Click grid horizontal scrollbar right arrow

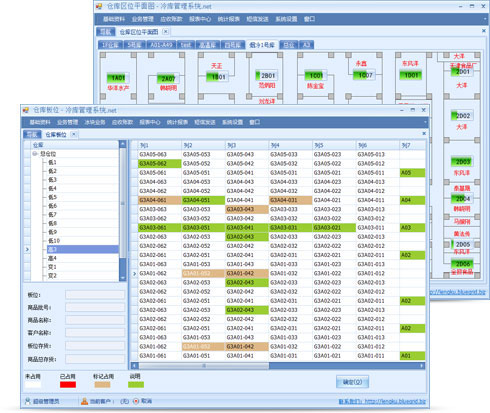click(422, 366)
